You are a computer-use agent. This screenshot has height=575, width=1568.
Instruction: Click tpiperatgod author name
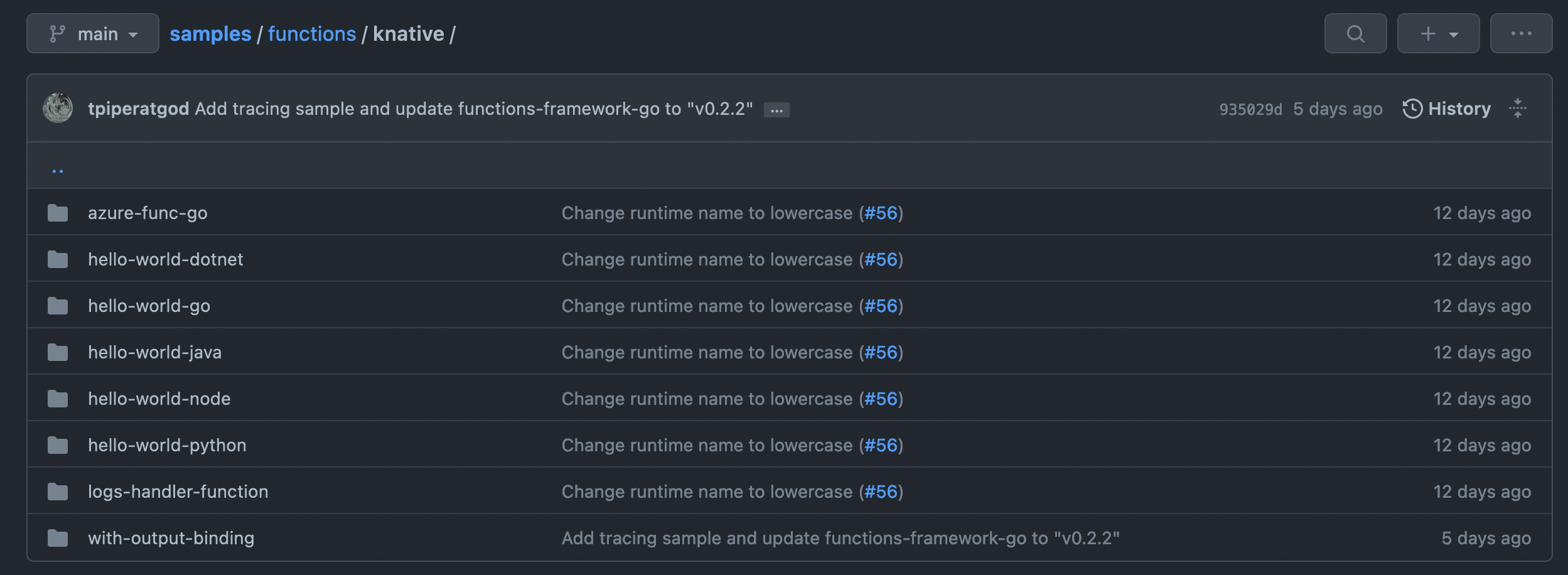[x=138, y=109]
